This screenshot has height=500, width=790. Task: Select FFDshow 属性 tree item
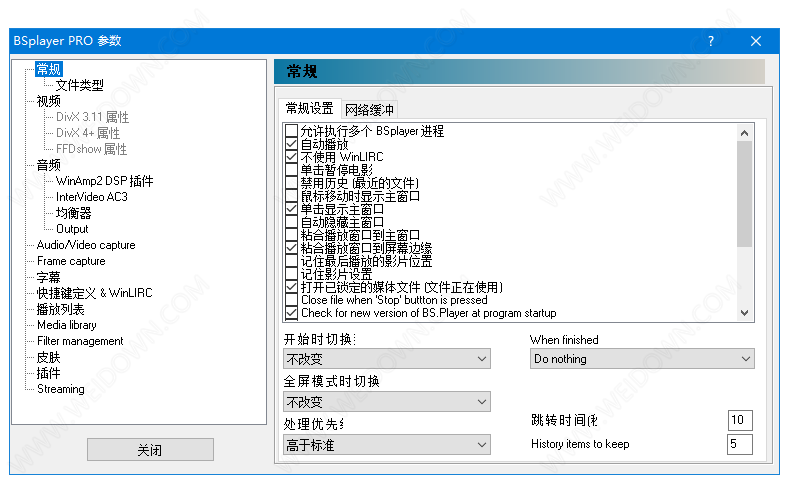click(91, 149)
